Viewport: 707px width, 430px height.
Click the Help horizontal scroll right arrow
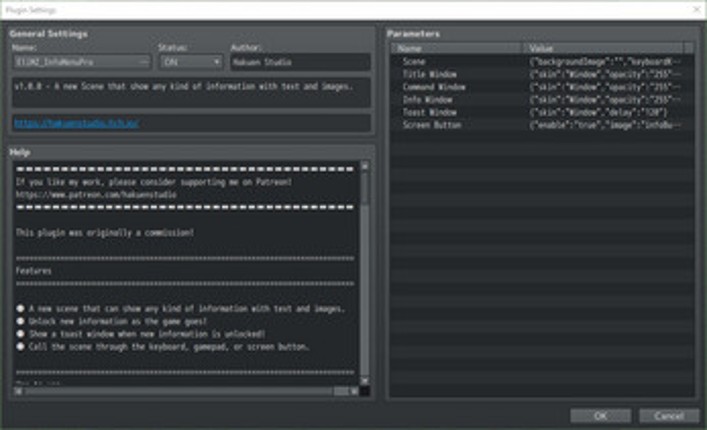point(354,391)
